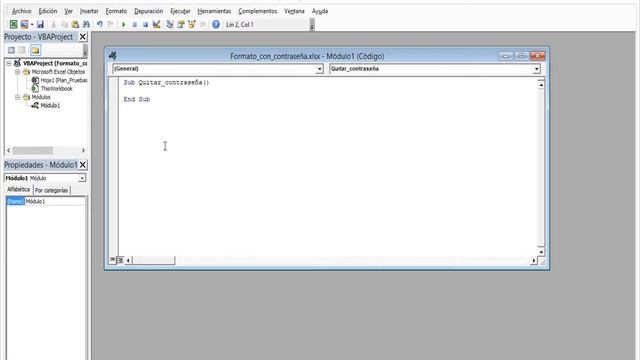Open the Módulo1 object dropdown in Properties
This screenshot has height=360, width=640.
point(82,178)
